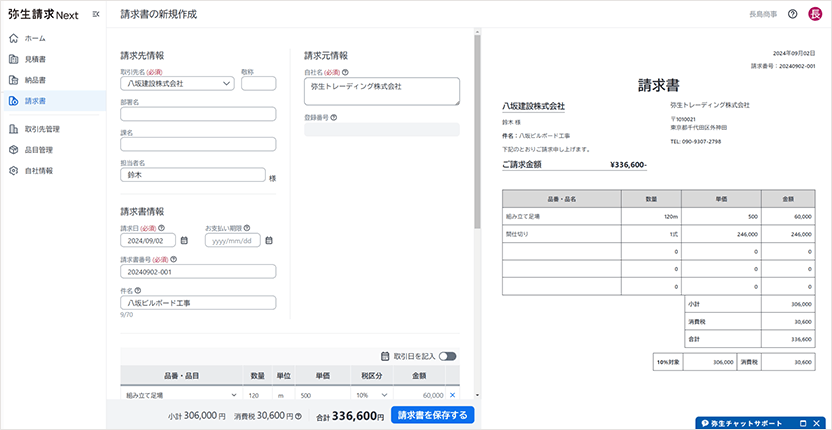Click the help question-mark icon in header
The width and height of the screenshot is (832, 430).
pos(793,14)
